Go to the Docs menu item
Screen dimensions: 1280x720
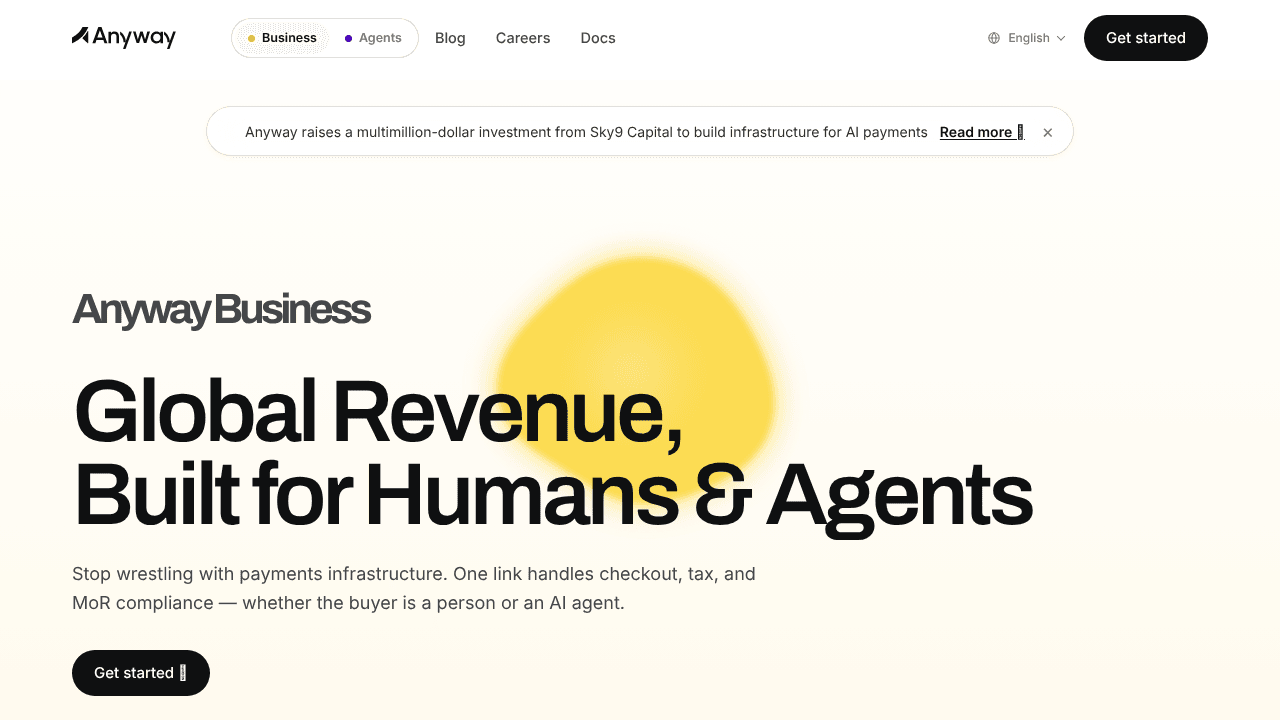598,38
